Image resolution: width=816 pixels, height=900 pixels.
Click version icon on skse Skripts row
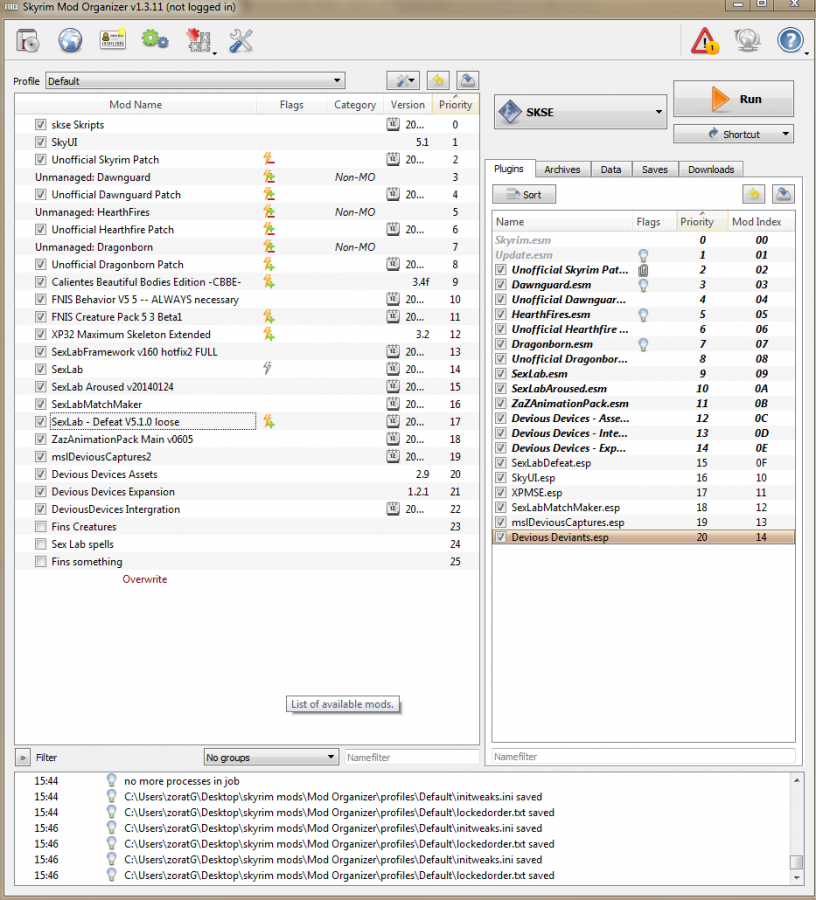pos(393,125)
